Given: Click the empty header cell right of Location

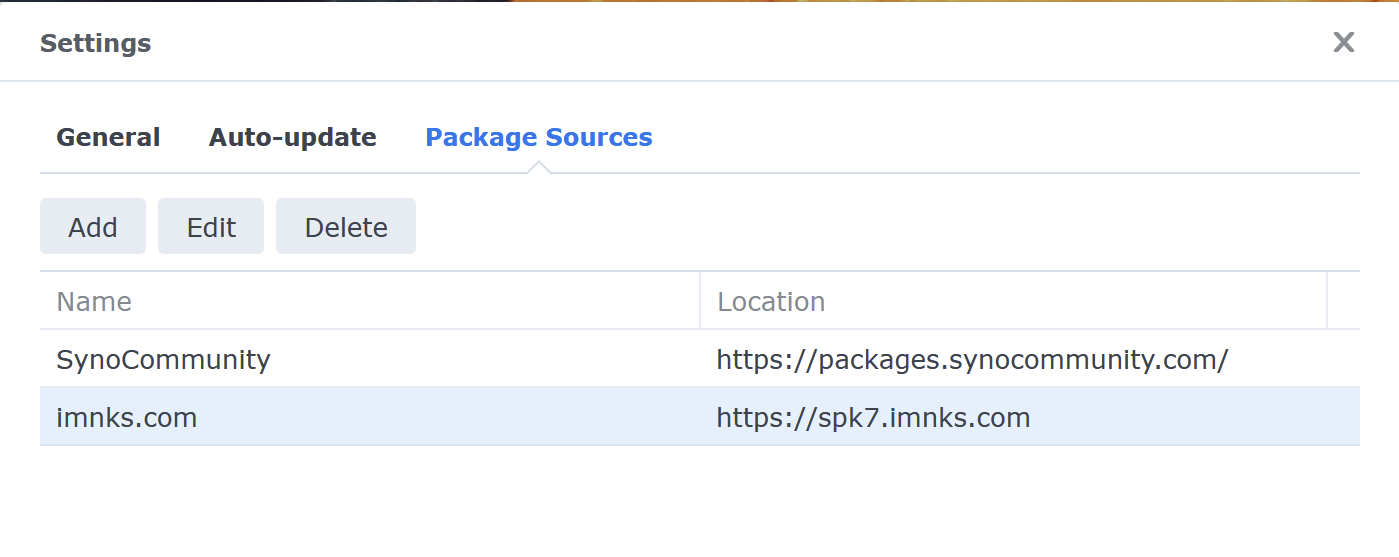Looking at the screenshot, I should [1343, 301].
